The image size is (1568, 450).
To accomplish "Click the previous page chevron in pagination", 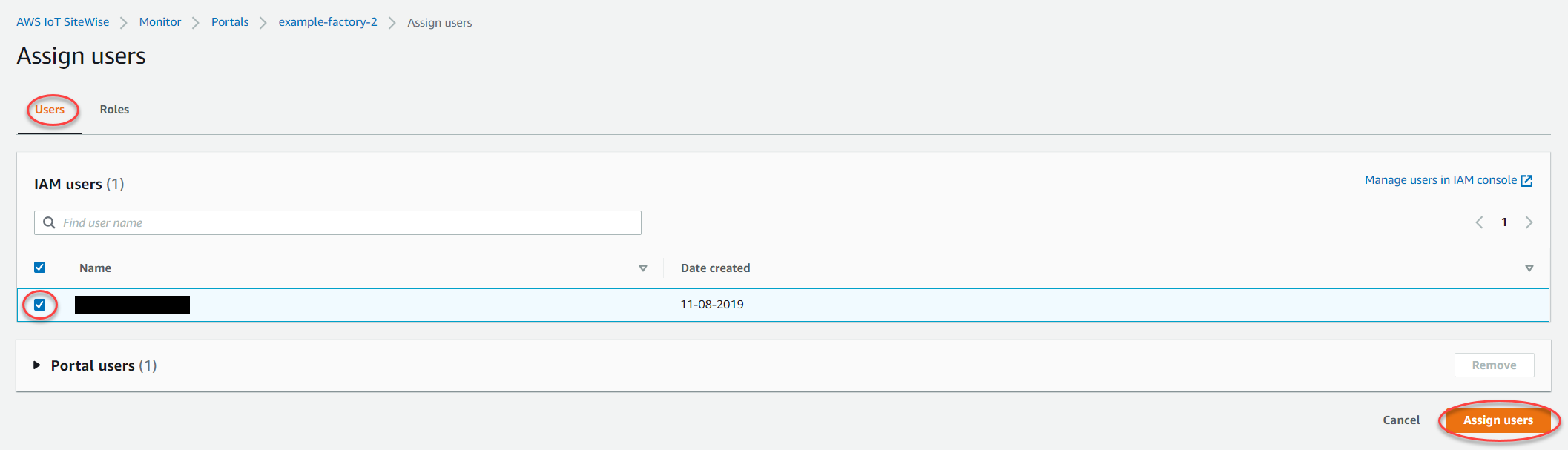I will tap(1479, 222).
